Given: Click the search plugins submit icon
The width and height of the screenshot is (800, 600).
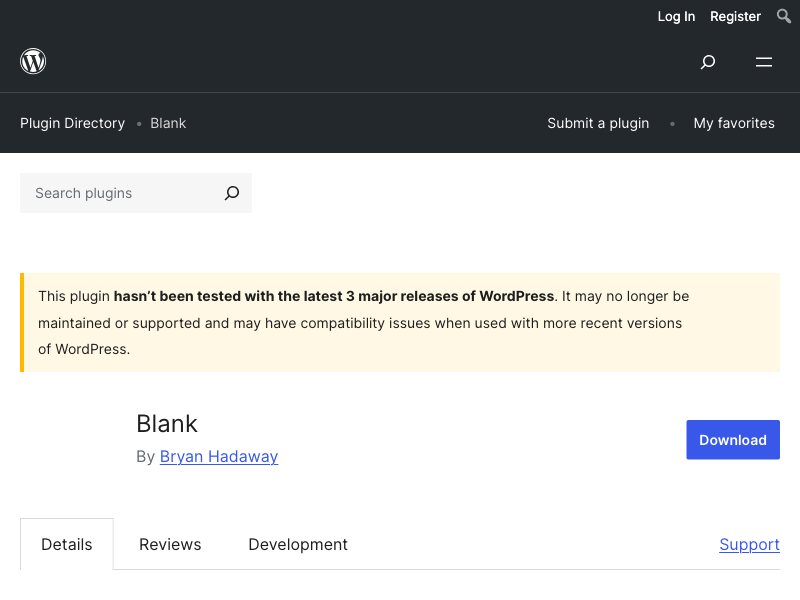Looking at the screenshot, I should 232,193.
